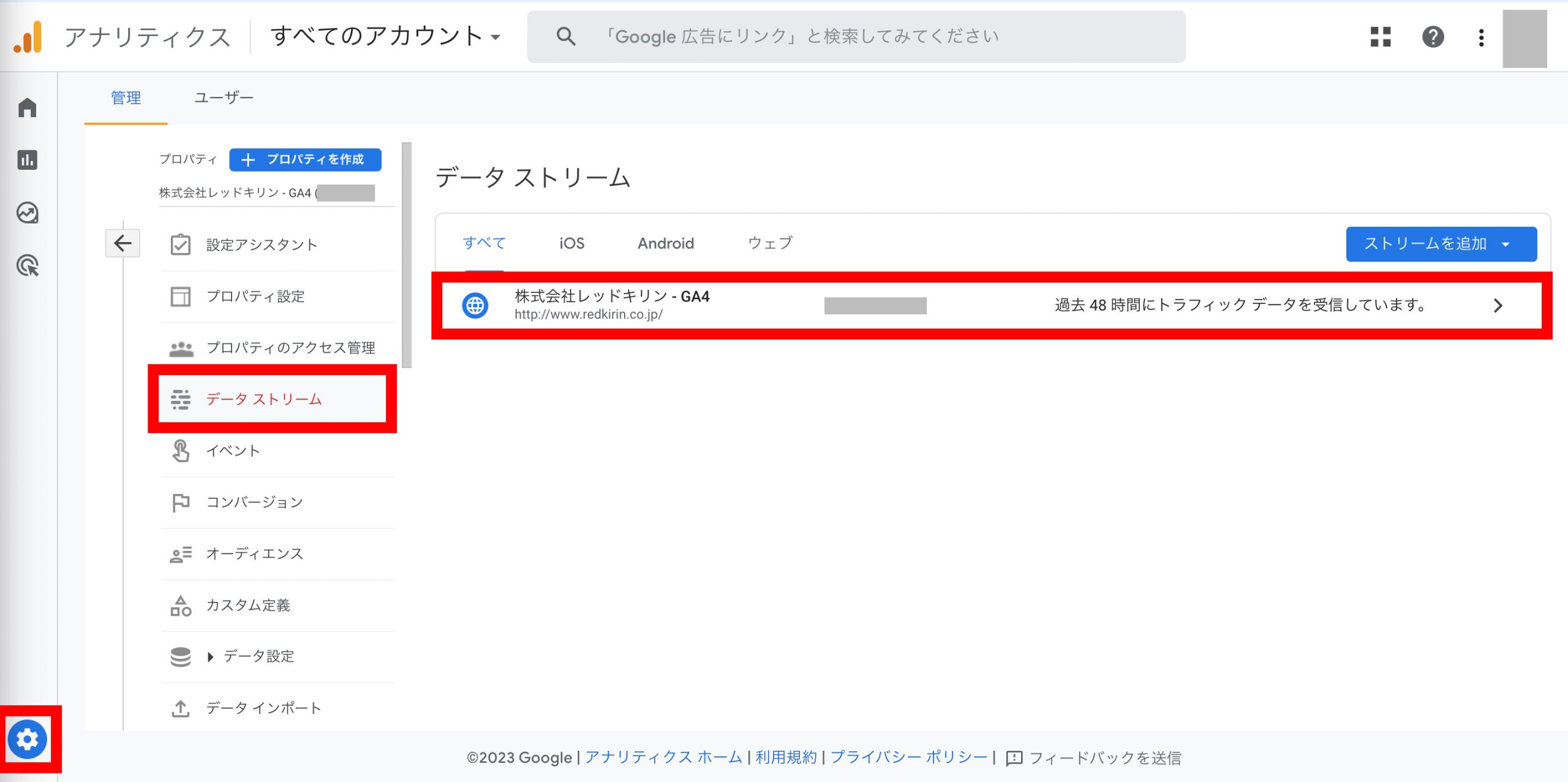Open the Reports bar chart icon
Screen dimensions: 1568x782
[28, 160]
